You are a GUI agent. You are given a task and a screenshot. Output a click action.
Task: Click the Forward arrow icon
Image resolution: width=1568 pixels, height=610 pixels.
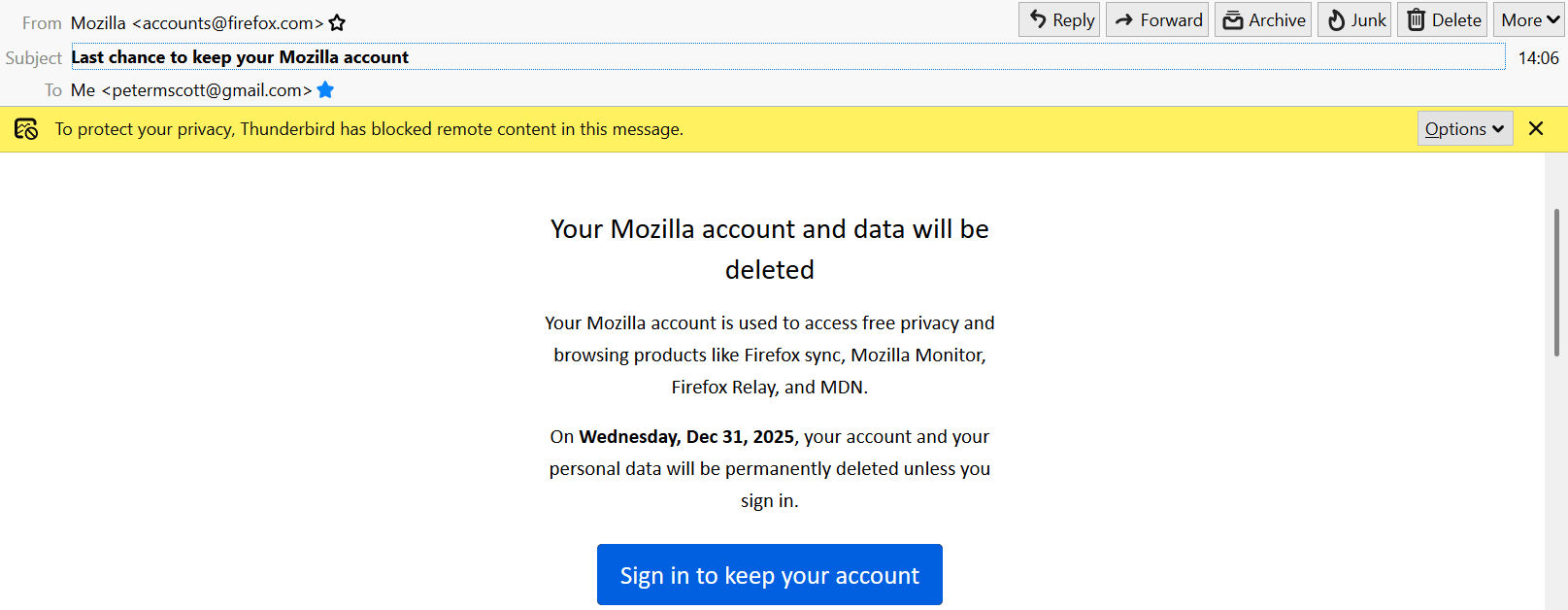(x=1124, y=19)
